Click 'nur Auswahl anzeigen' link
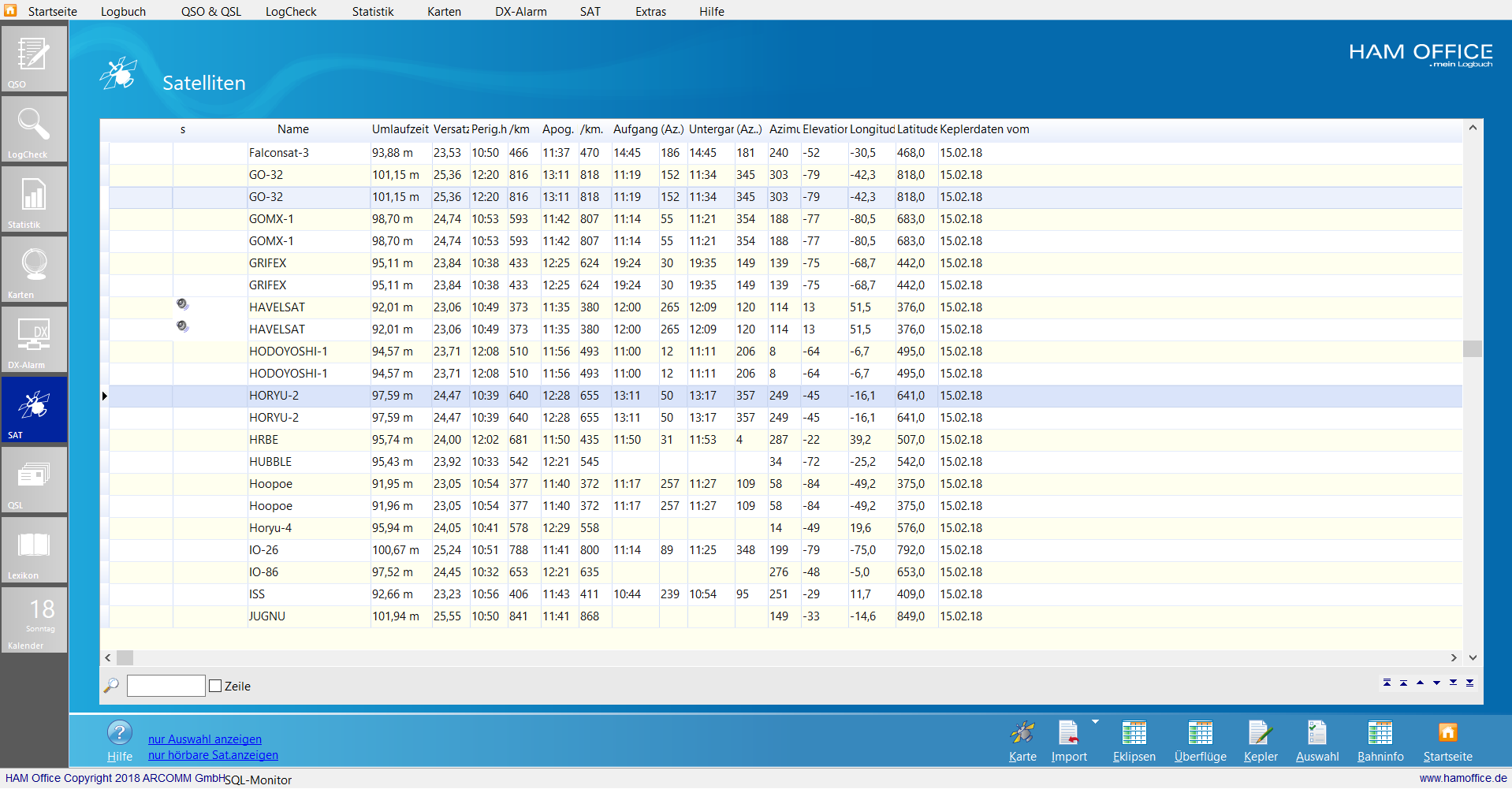Image resolution: width=1512 pixels, height=789 pixels. [x=205, y=739]
